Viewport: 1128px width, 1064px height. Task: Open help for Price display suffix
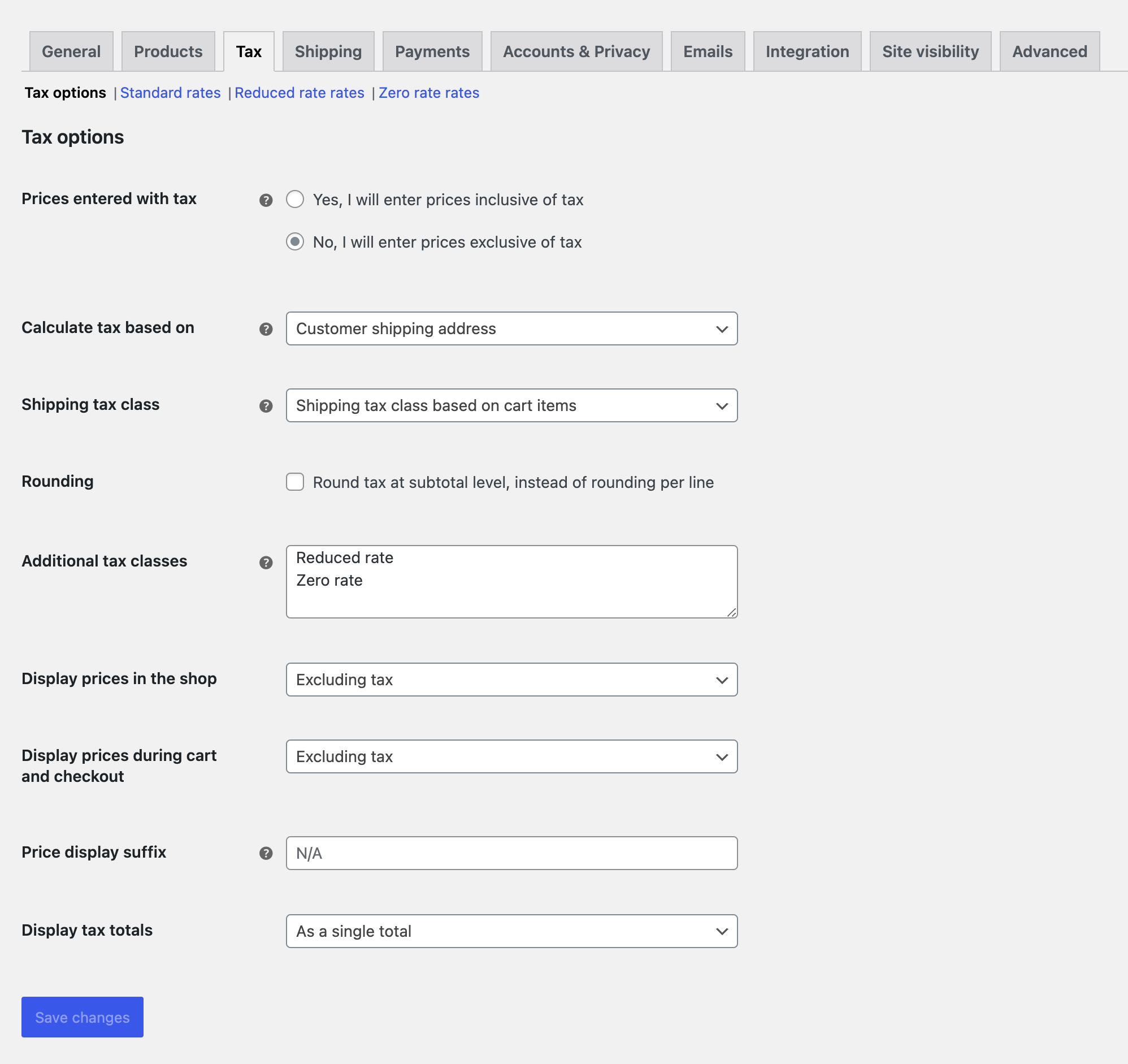click(x=266, y=853)
